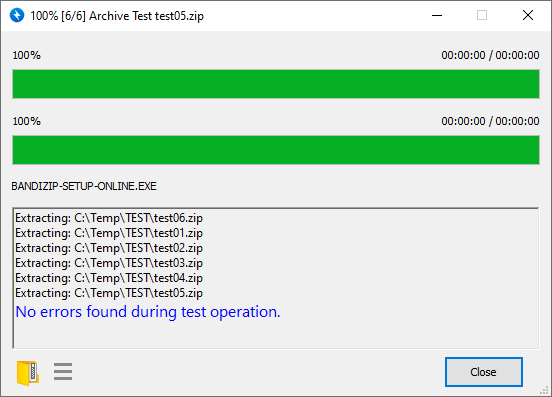Click the Bandizip lightning app icon
The height and width of the screenshot is (397, 552).
17,15
